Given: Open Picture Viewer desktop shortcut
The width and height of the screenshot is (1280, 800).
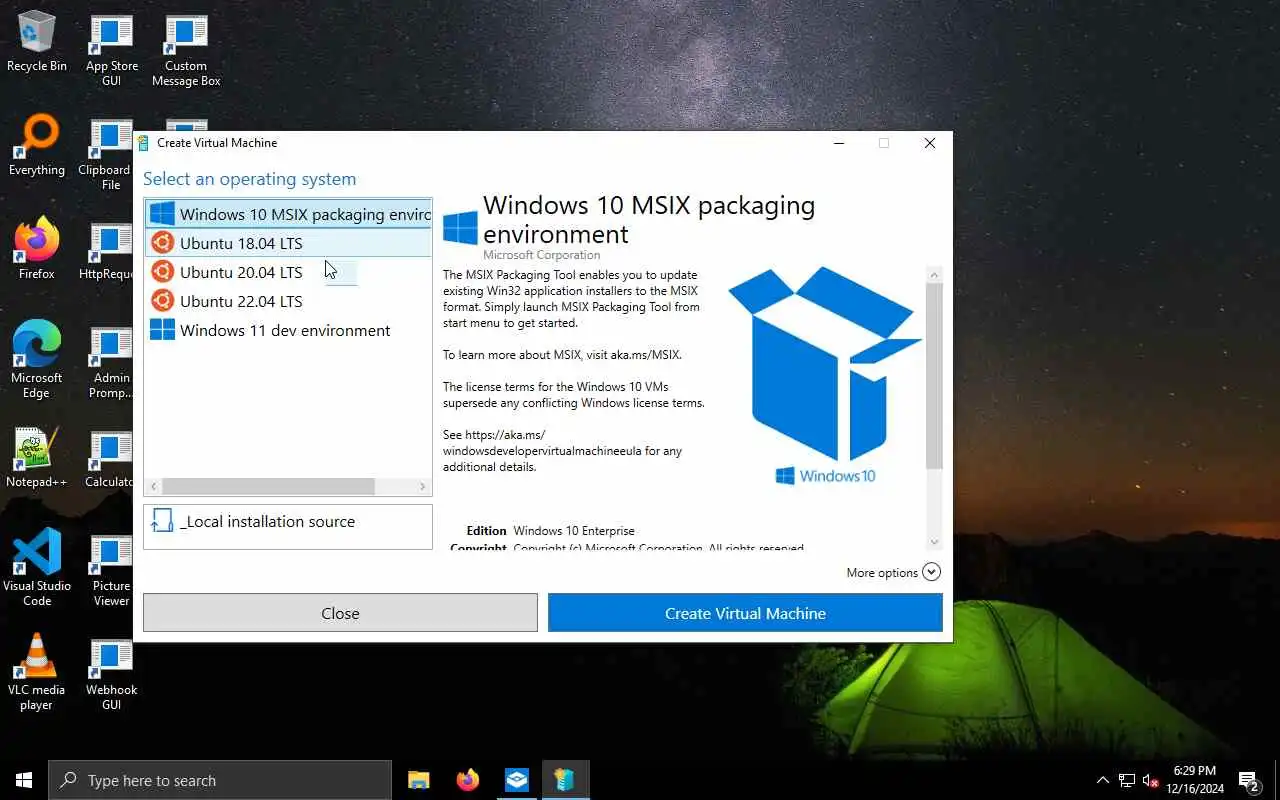Looking at the screenshot, I should click(111, 569).
